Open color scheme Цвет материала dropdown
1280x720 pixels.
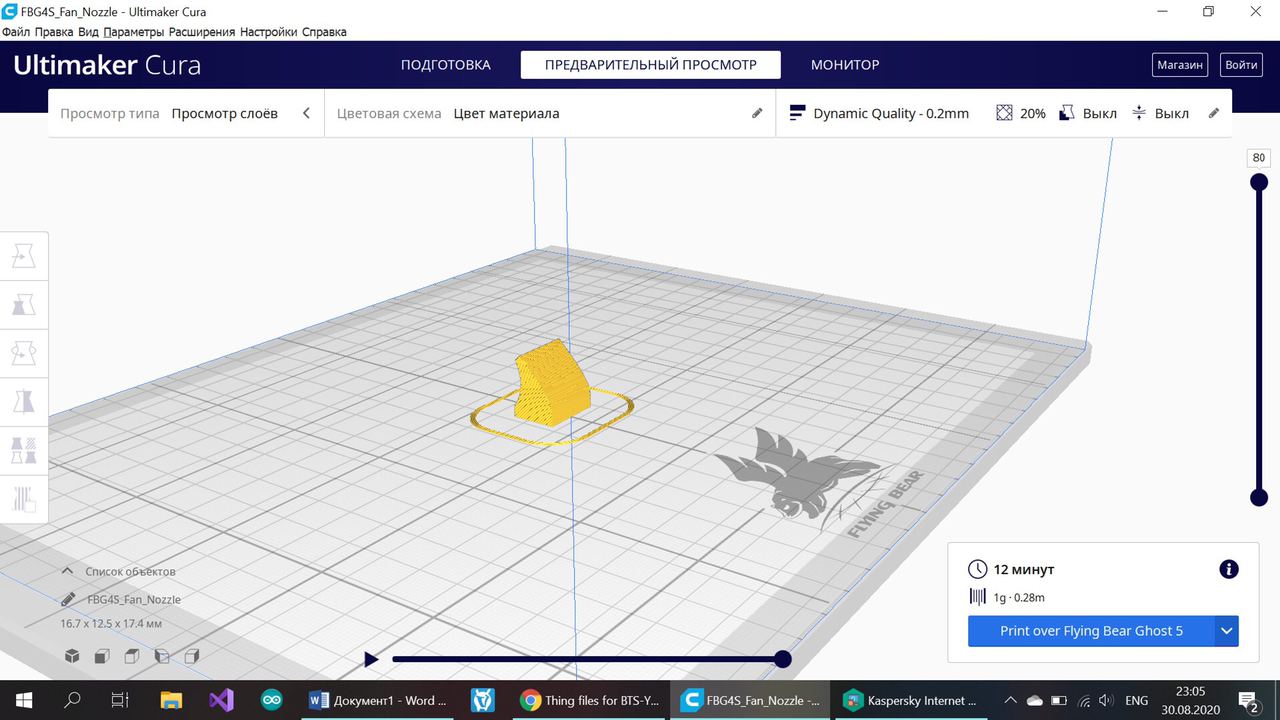pyautogui.click(x=506, y=113)
